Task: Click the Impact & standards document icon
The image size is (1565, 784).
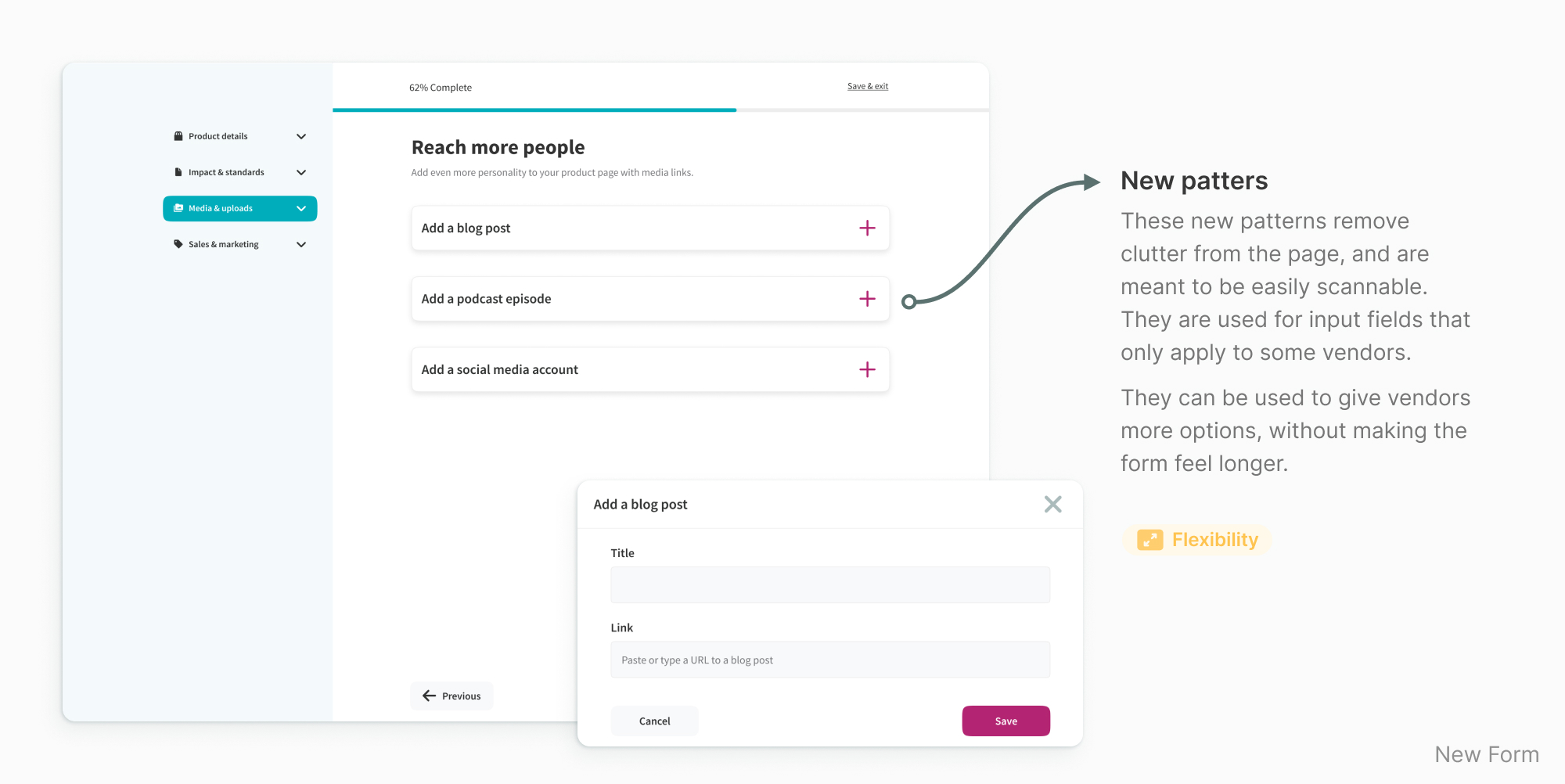Action: click(178, 172)
